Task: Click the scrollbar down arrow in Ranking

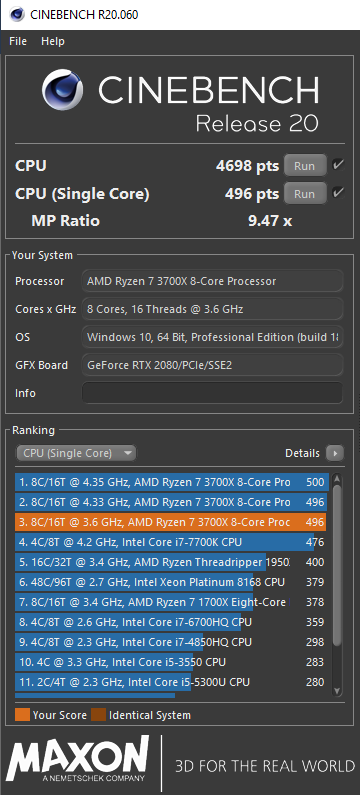Action: tap(337, 690)
